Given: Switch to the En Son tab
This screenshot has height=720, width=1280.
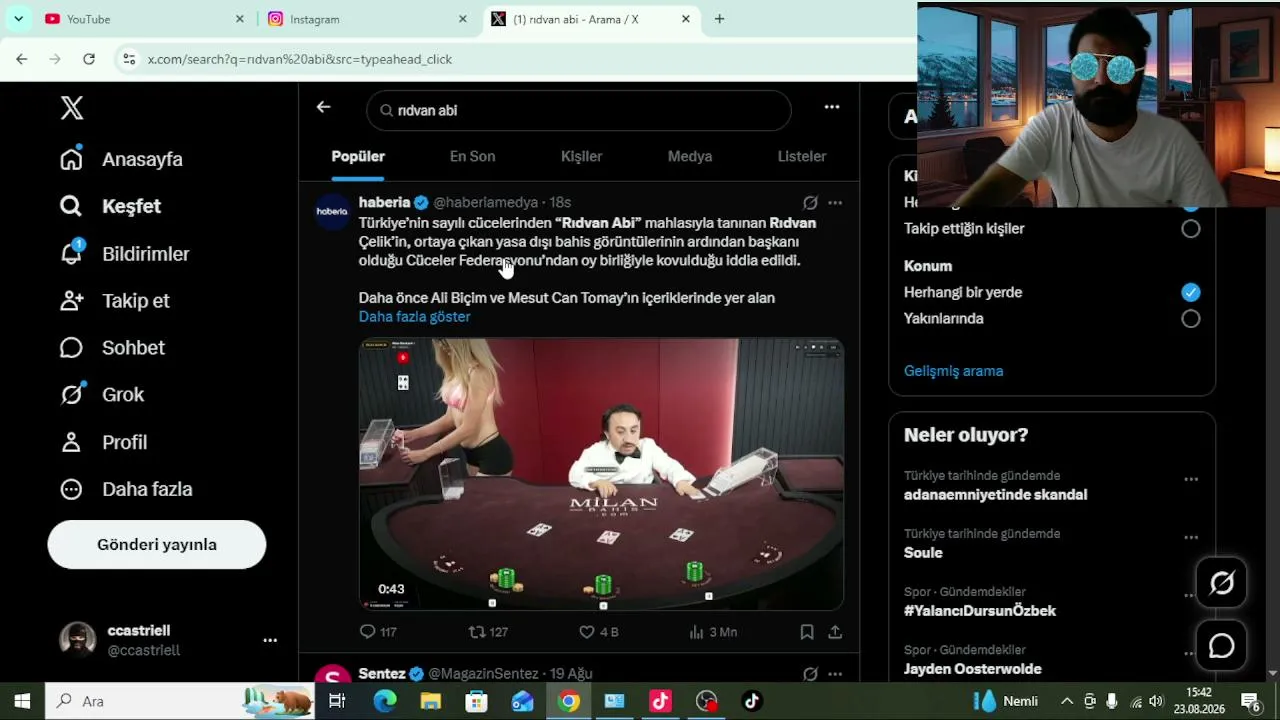Looking at the screenshot, I should click(472, 156).
